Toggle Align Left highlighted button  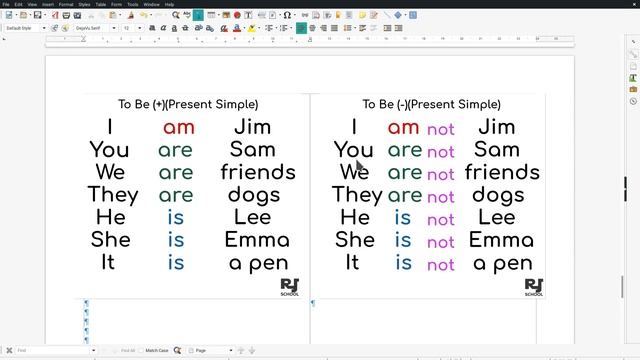tap(301, 28)
